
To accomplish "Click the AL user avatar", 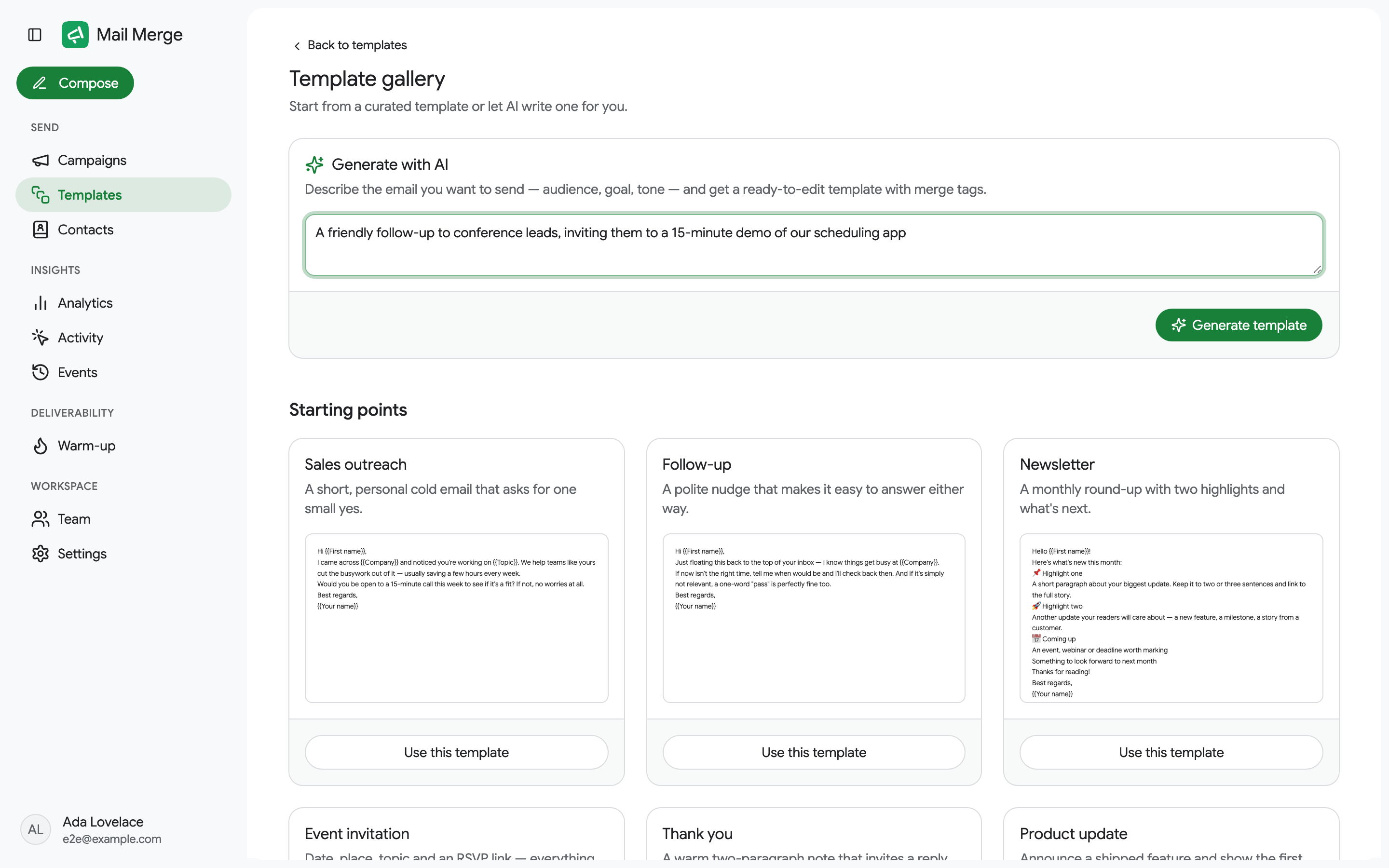I will click(x=36, y=829).
